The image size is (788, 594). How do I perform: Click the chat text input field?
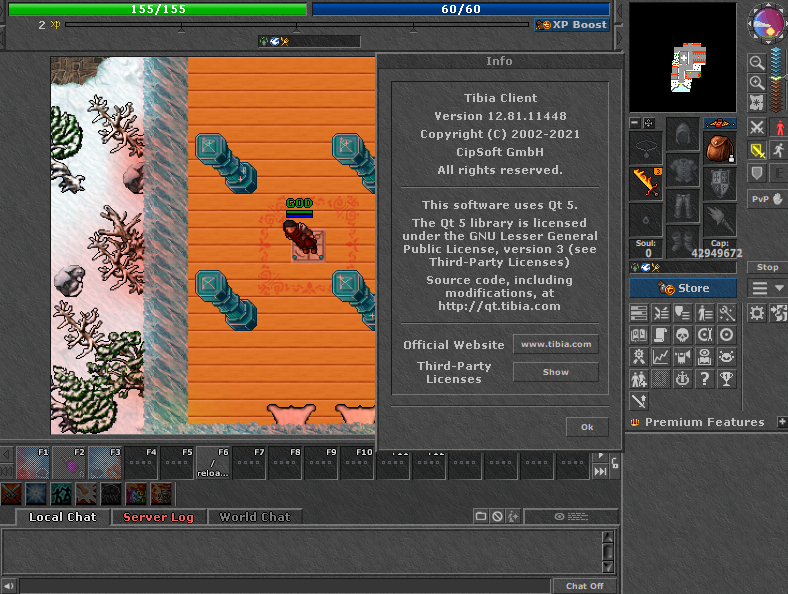coord(284,586)
